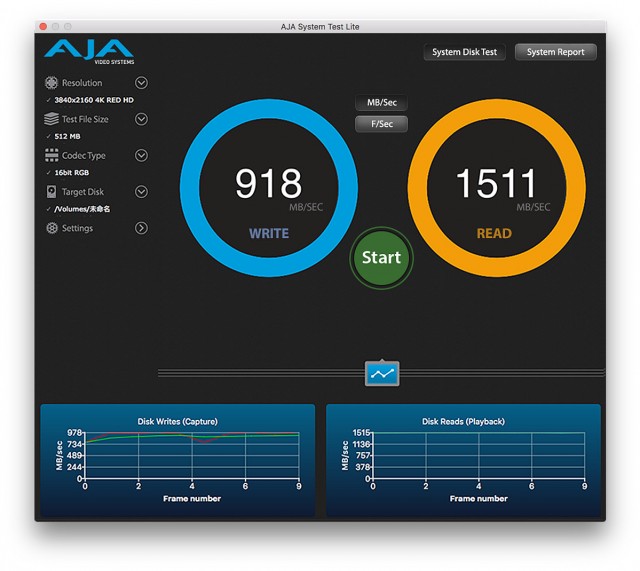Expand the Target Disk dropdown arrow
Image resolution: width=640 pixels, height=571 pixels.
(141, 192)
